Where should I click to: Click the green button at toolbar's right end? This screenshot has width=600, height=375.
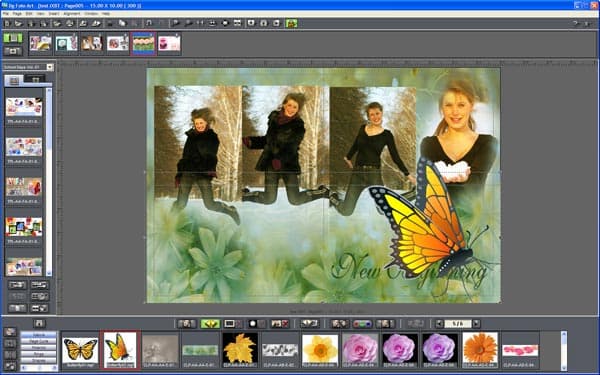(291, 23)
